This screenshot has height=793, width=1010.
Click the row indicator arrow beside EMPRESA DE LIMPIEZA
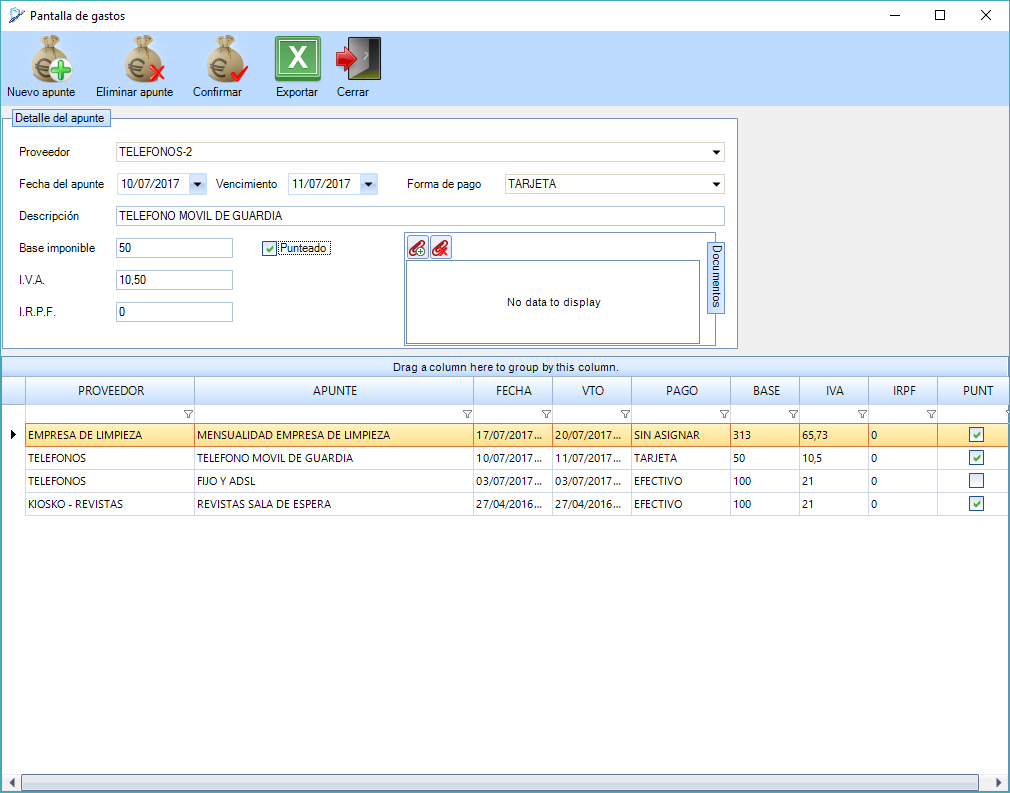(13, 435)
